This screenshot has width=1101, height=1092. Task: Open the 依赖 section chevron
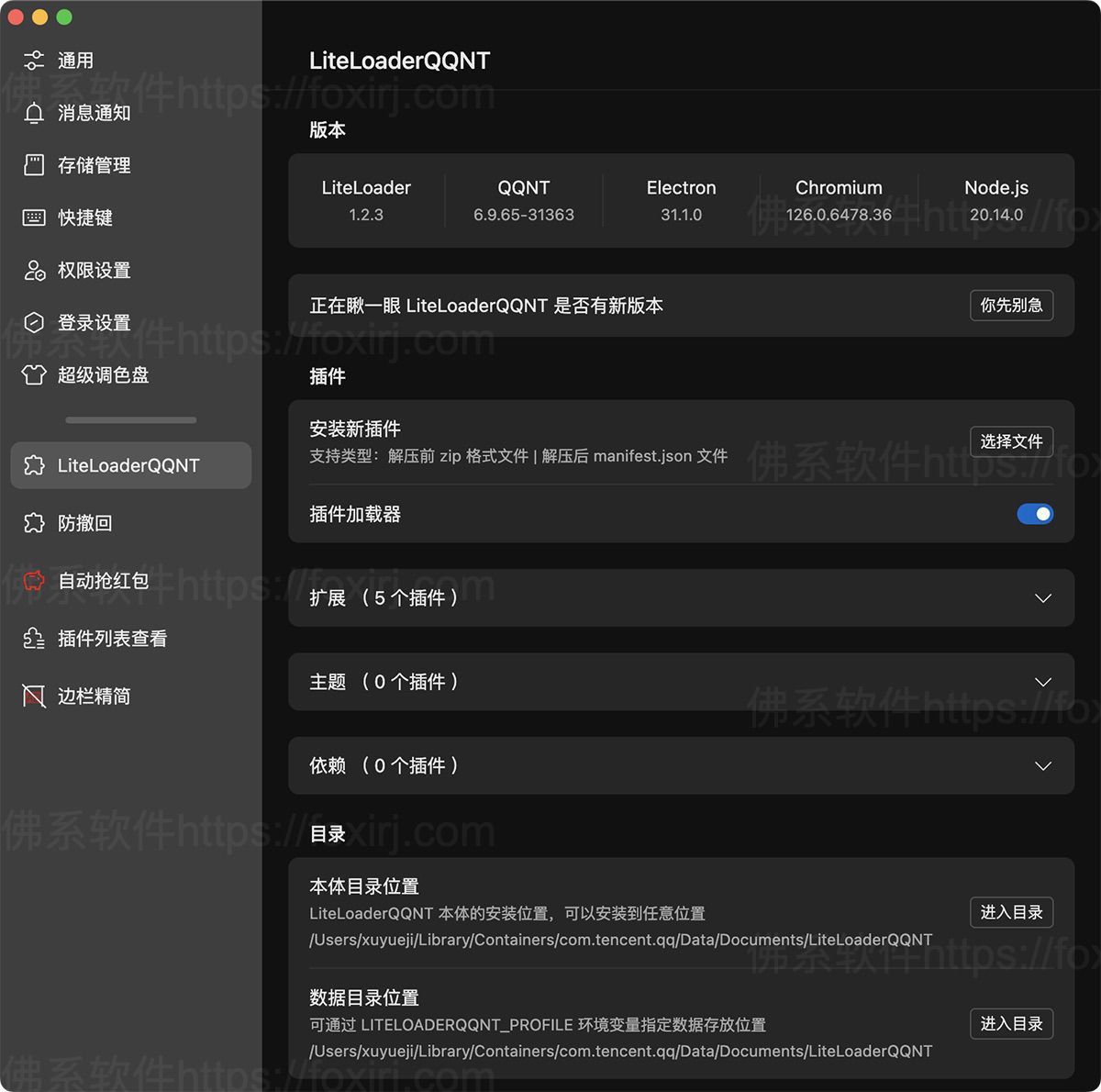pos(1042,765)
